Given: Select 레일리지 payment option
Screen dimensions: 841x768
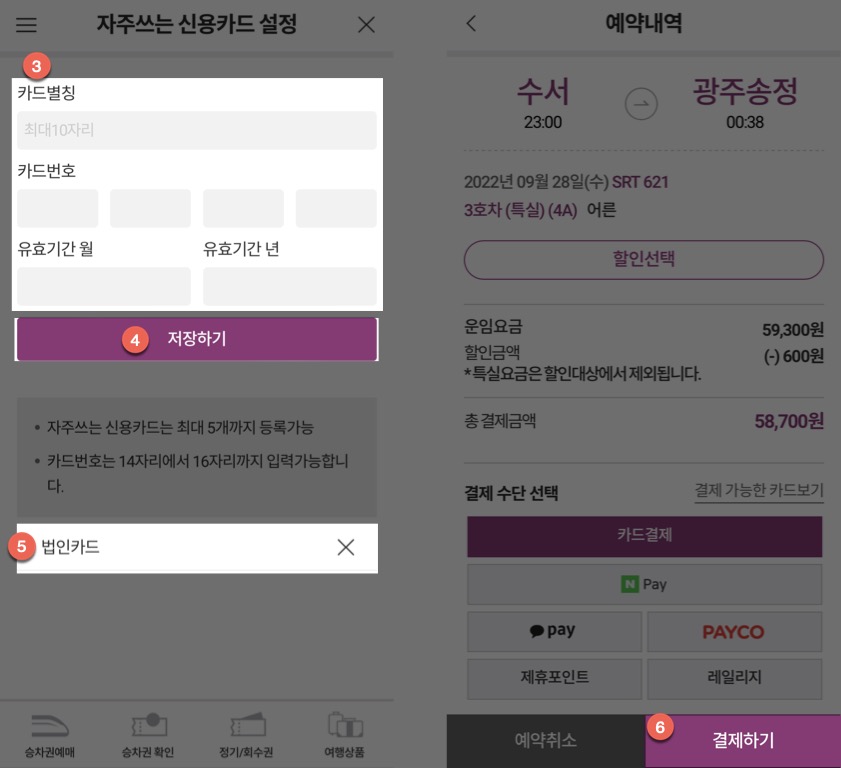Looking at the screenshot, I should tap(732, 679).
